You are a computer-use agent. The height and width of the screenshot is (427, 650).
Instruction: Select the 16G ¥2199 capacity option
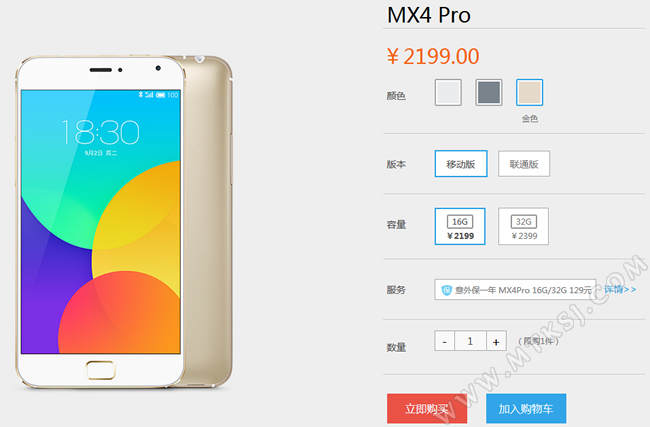(460, 226)
